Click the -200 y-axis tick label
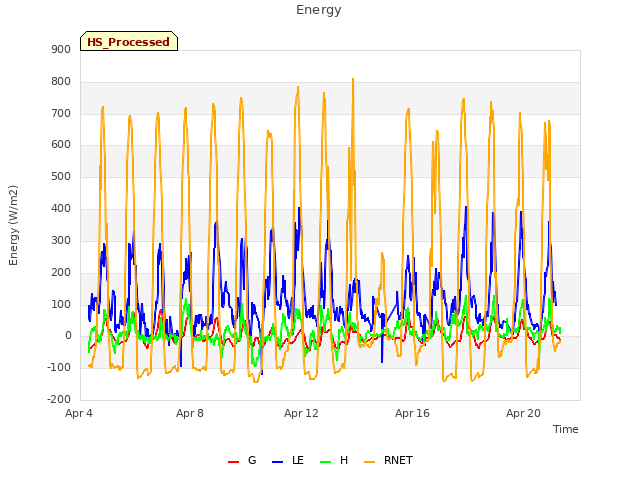The height and width of the screenshot is (480, 640). pyautogui.click(x=59, y=399)
